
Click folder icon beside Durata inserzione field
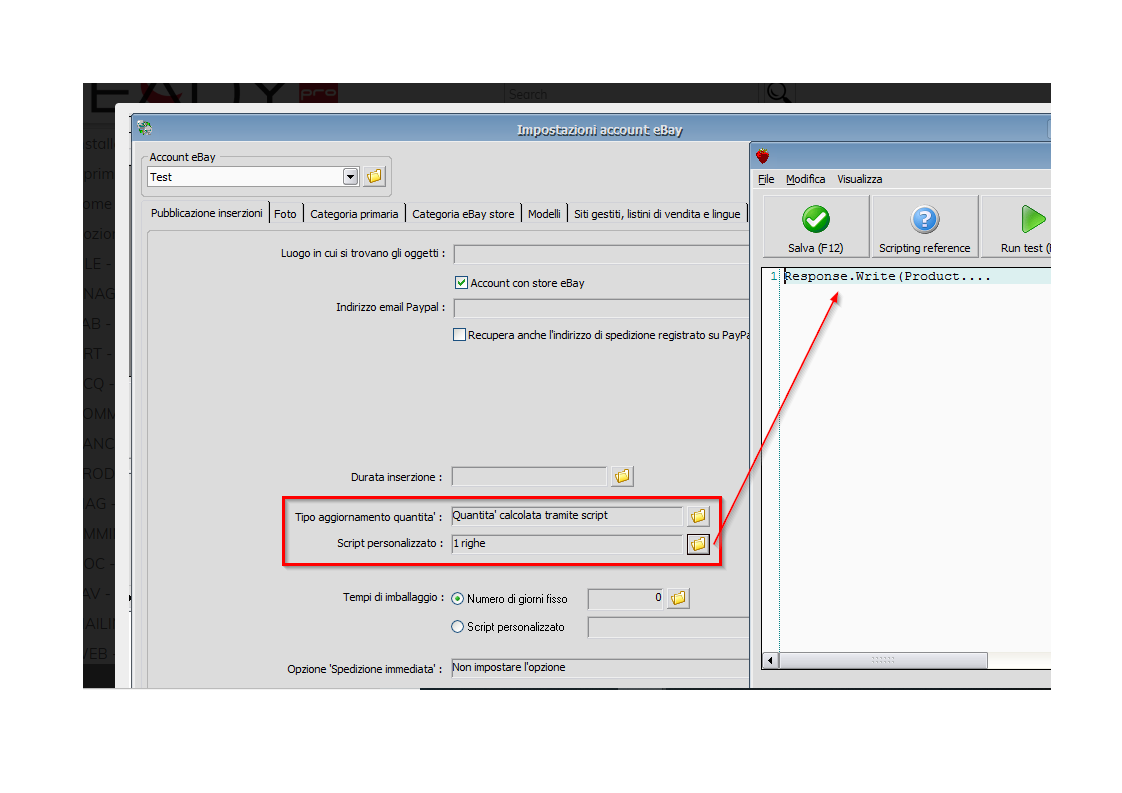pyautogui.click(x=622, y=476)
